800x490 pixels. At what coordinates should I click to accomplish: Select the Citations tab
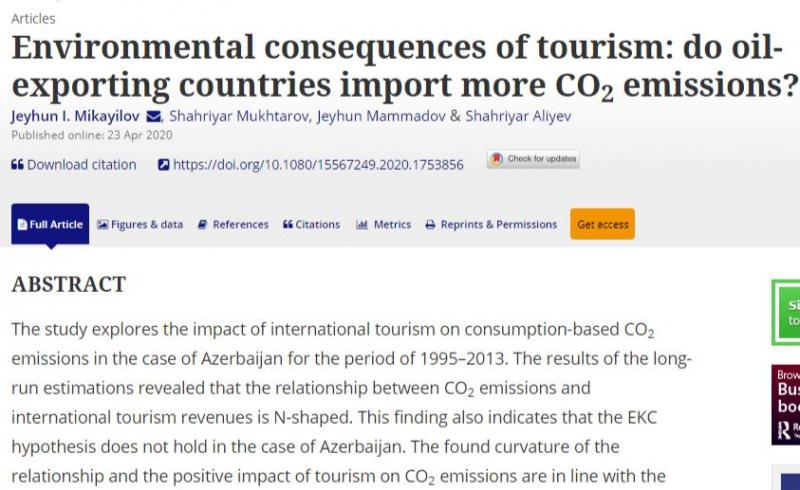312,225
